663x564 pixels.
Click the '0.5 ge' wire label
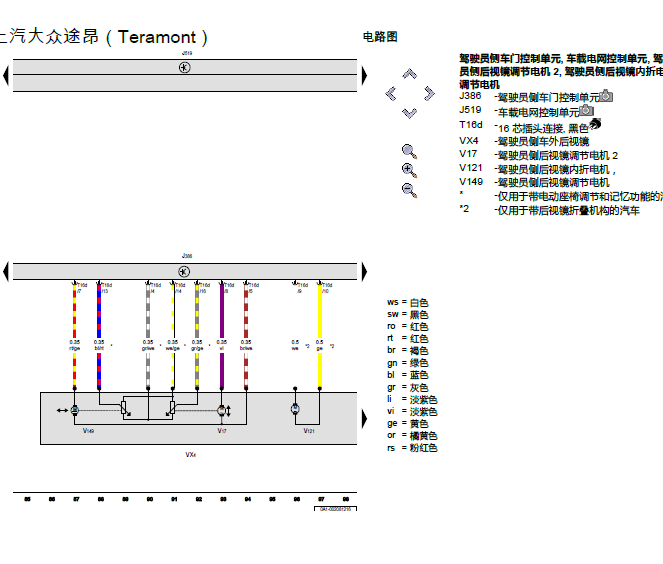click(x=320, y=345)
